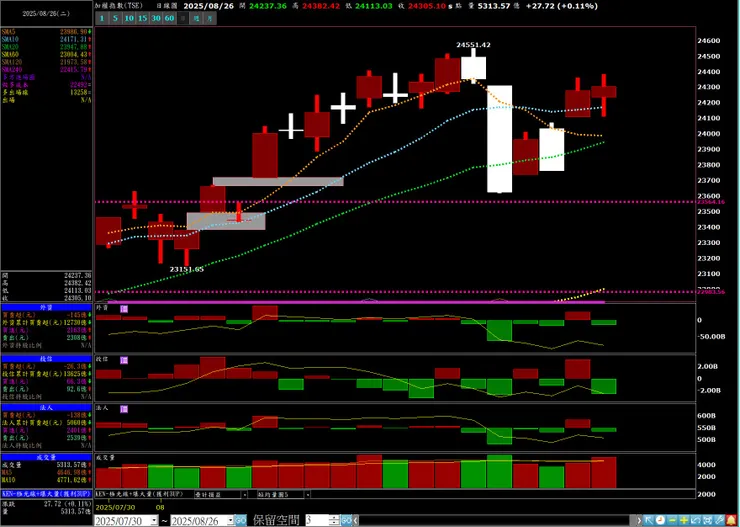Click the 24600 price axis label
The image size is (740, 527).
tap(708, 41)
